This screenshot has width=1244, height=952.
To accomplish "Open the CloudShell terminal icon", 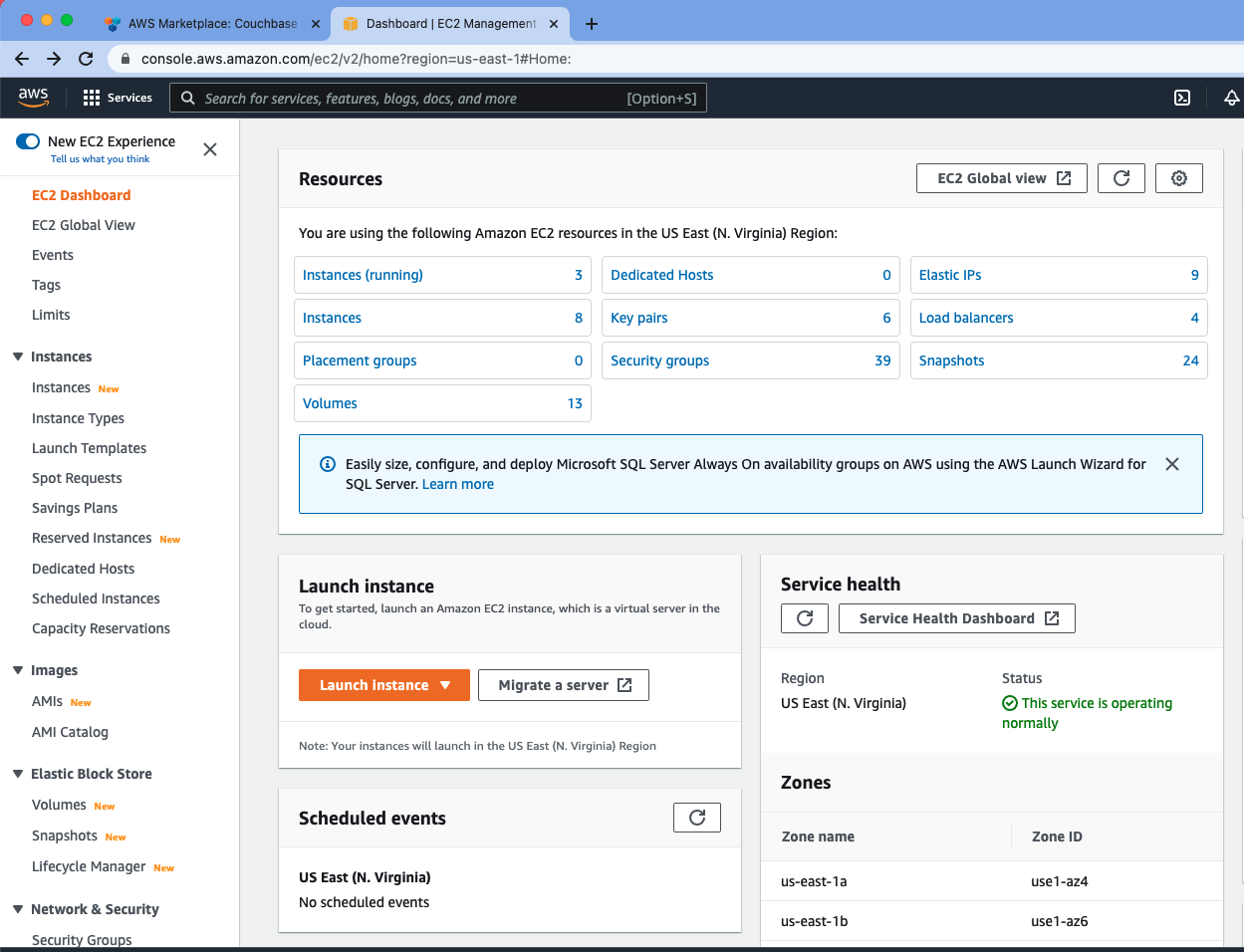I will coord(1181,97).
